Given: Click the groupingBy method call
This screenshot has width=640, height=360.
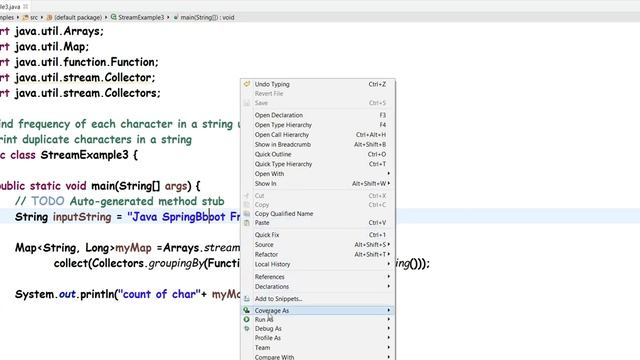Looking at the screenshot, I should tap(176, 264).
